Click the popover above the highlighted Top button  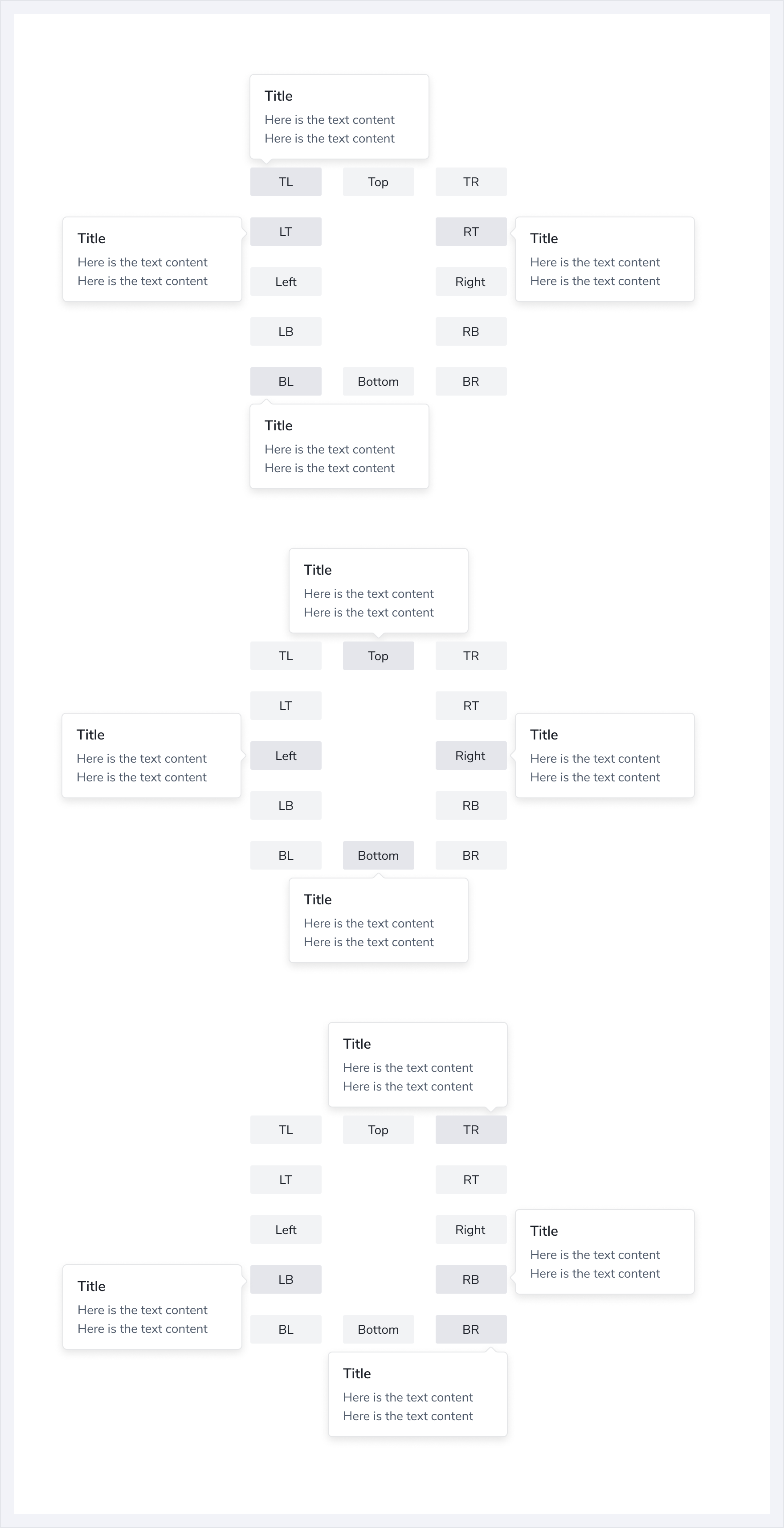[378, 590]
